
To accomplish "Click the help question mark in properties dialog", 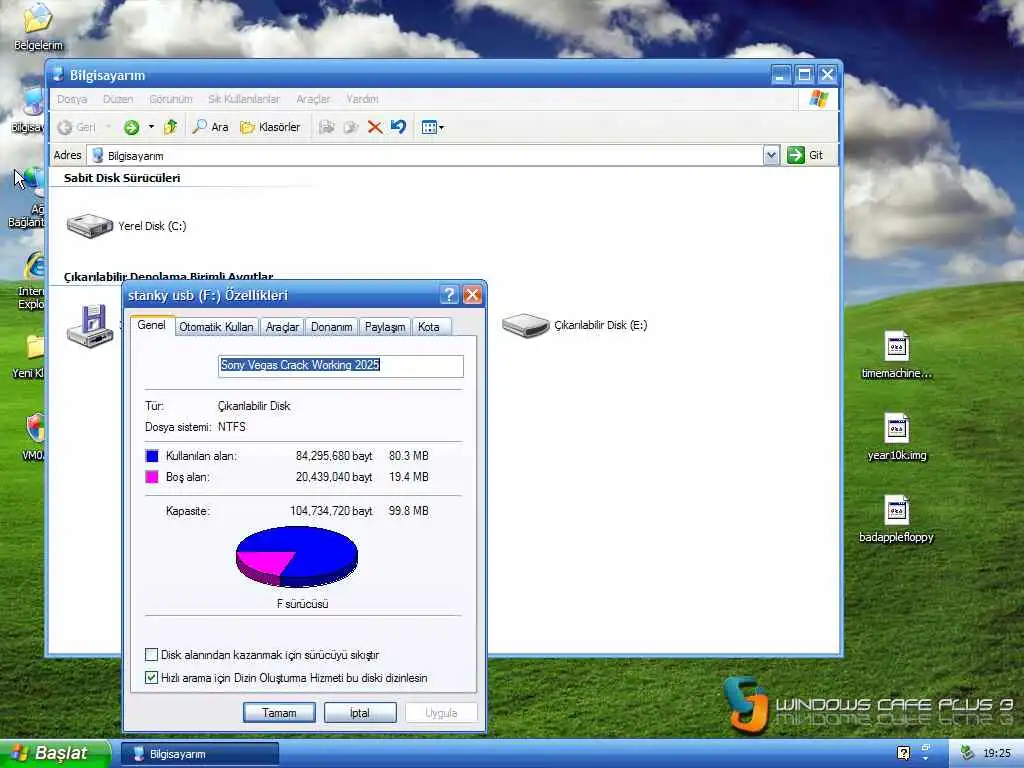I will click(449, 295).
